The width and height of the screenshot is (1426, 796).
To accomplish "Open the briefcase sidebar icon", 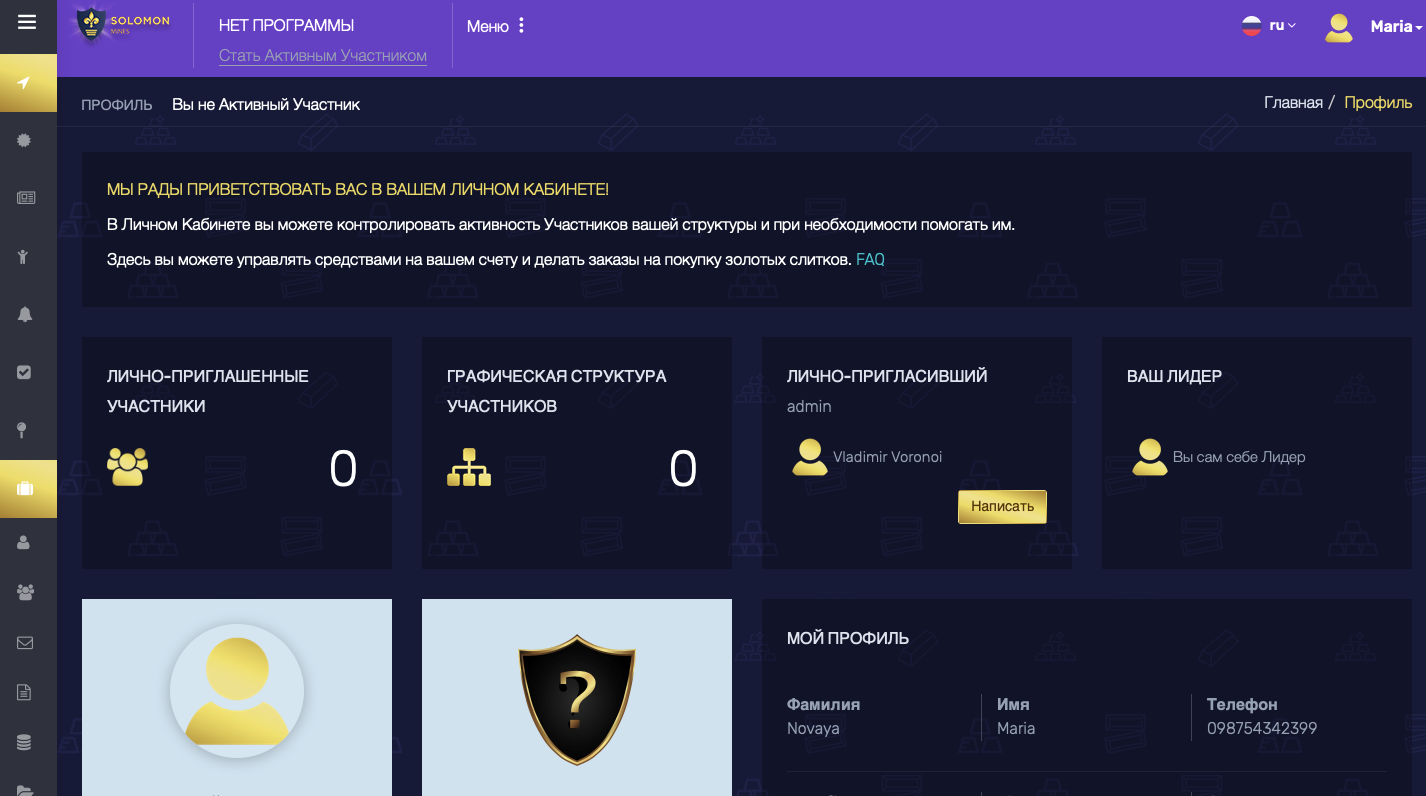I will point(26,489).
